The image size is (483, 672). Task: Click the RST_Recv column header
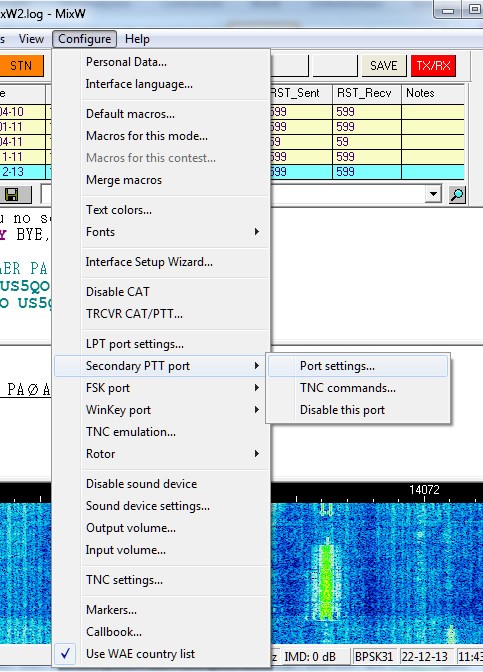pyautogui.click(x=367, y=93)
